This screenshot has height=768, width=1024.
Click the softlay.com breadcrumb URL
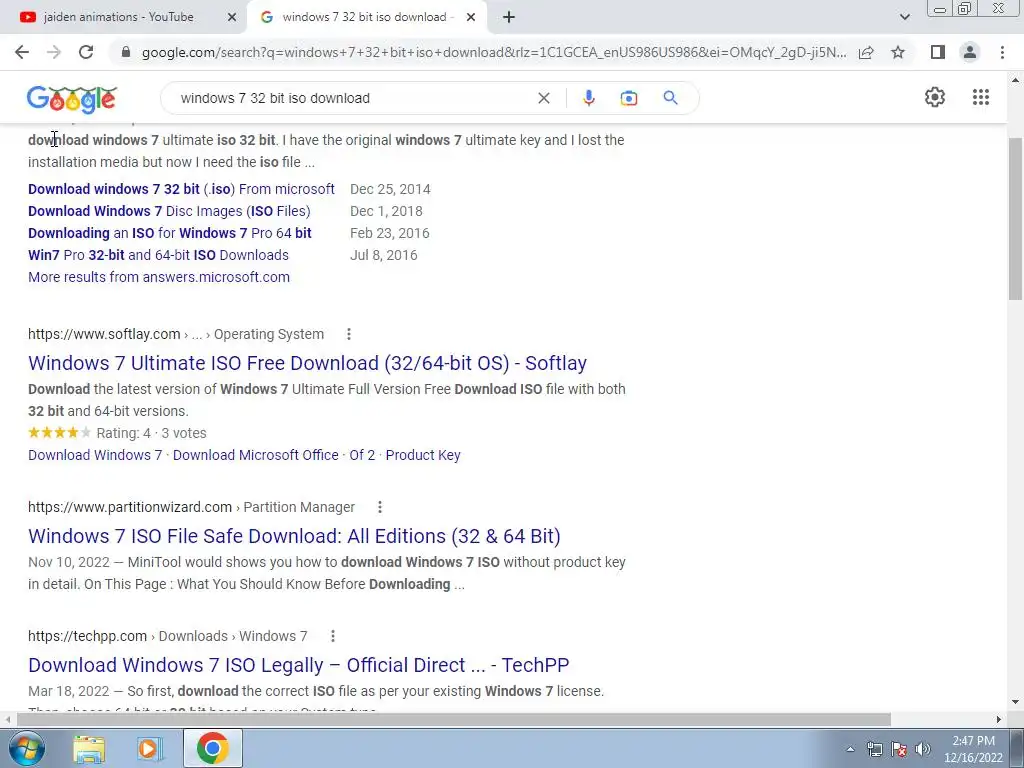pyautogui.click(x=176, y=334)
